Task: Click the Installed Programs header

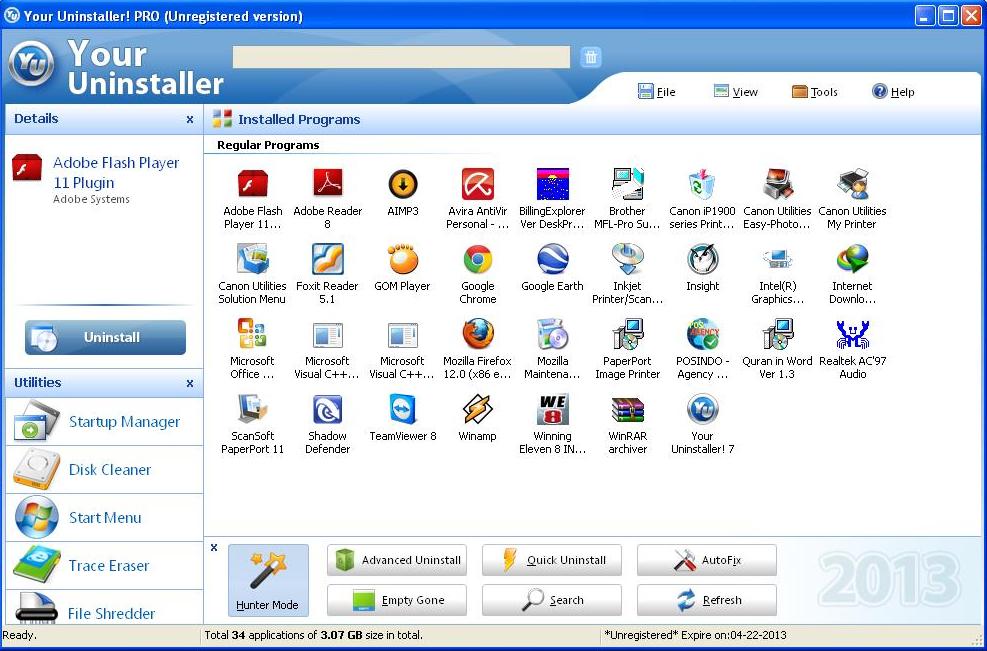Action: [x=299, y=119]
